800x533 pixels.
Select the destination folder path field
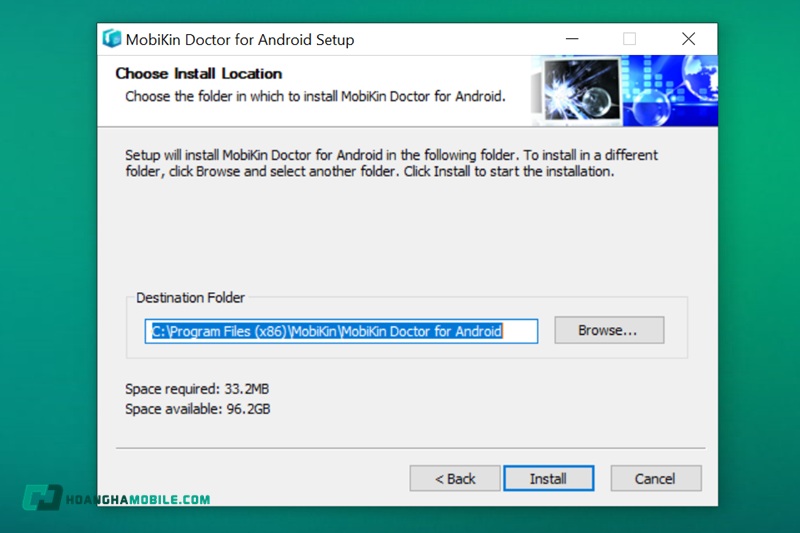[x=341, y=331]
